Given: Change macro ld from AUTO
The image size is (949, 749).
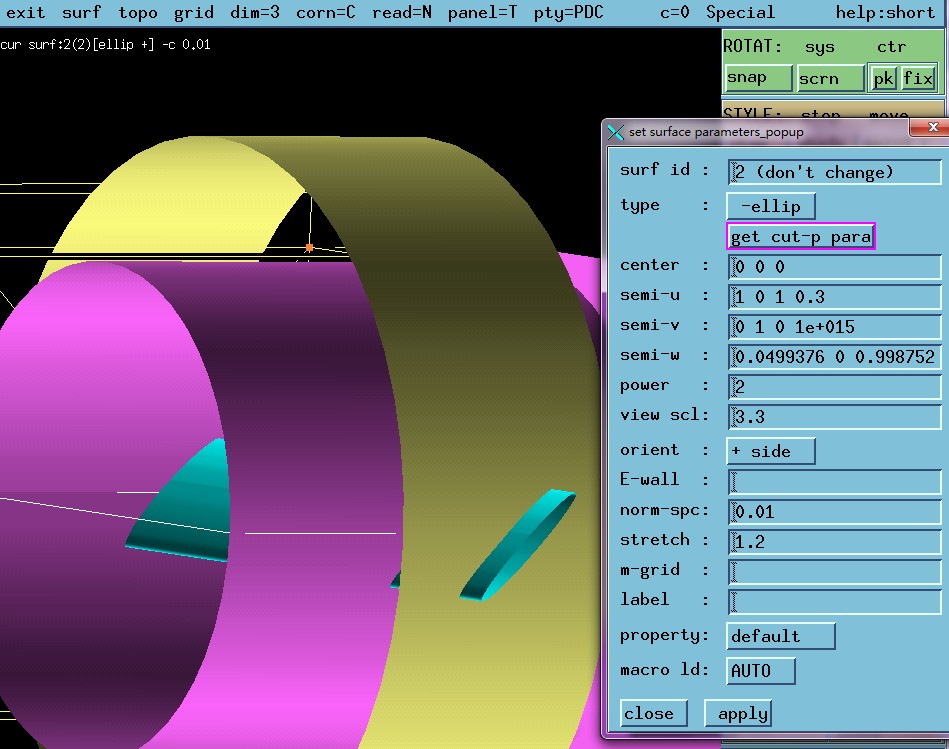Looking at the screenshot, I should point(760,671).
